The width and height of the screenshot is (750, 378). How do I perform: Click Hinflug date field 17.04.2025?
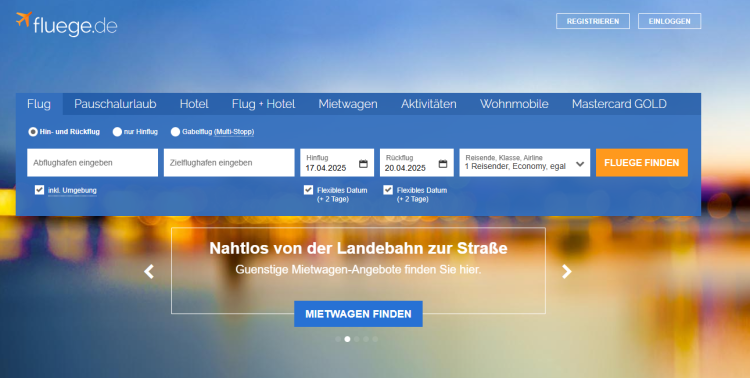[x=337, y=163]
